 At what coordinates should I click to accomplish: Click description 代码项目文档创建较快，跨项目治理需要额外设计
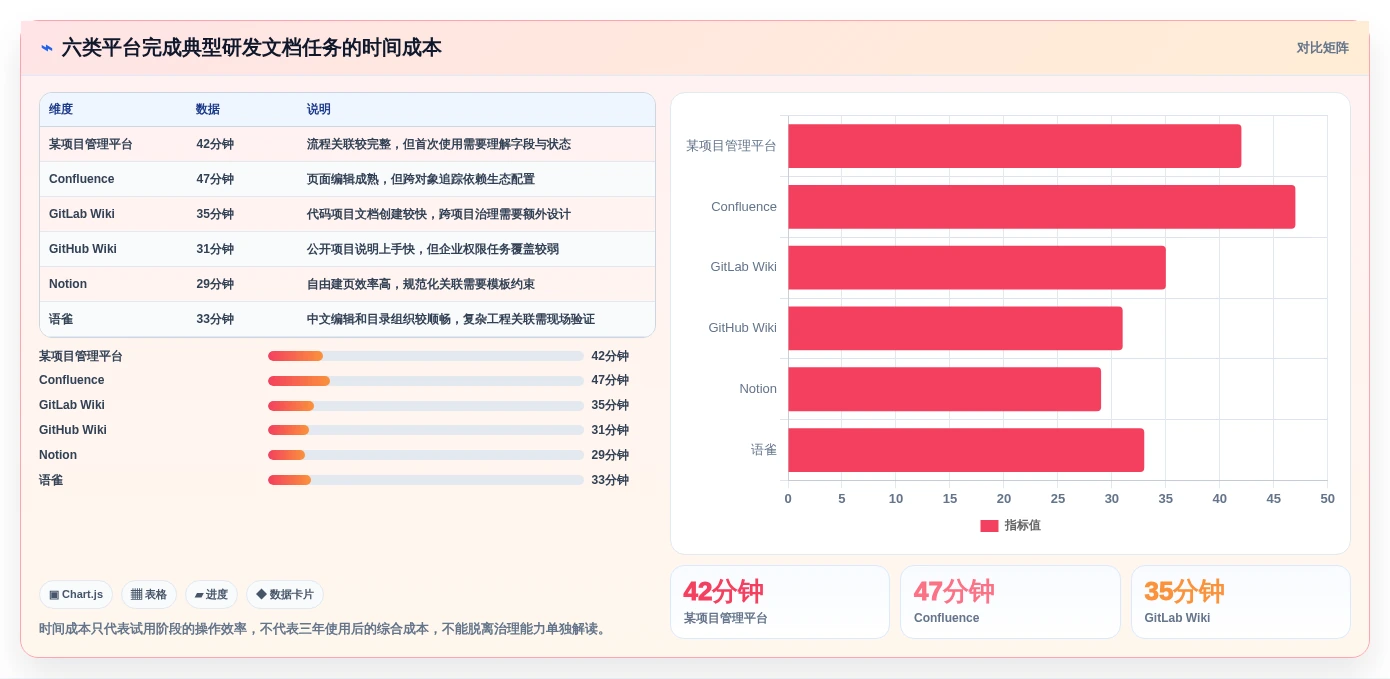point(439,214)
